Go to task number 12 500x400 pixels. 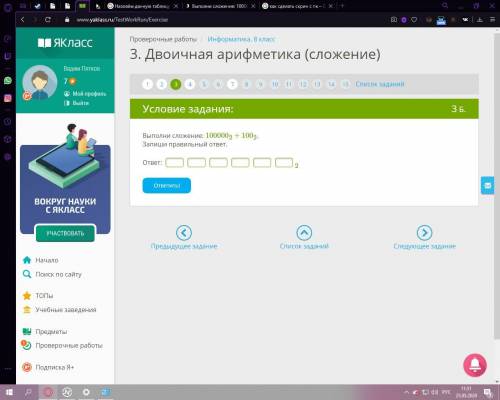pos(303,84)
